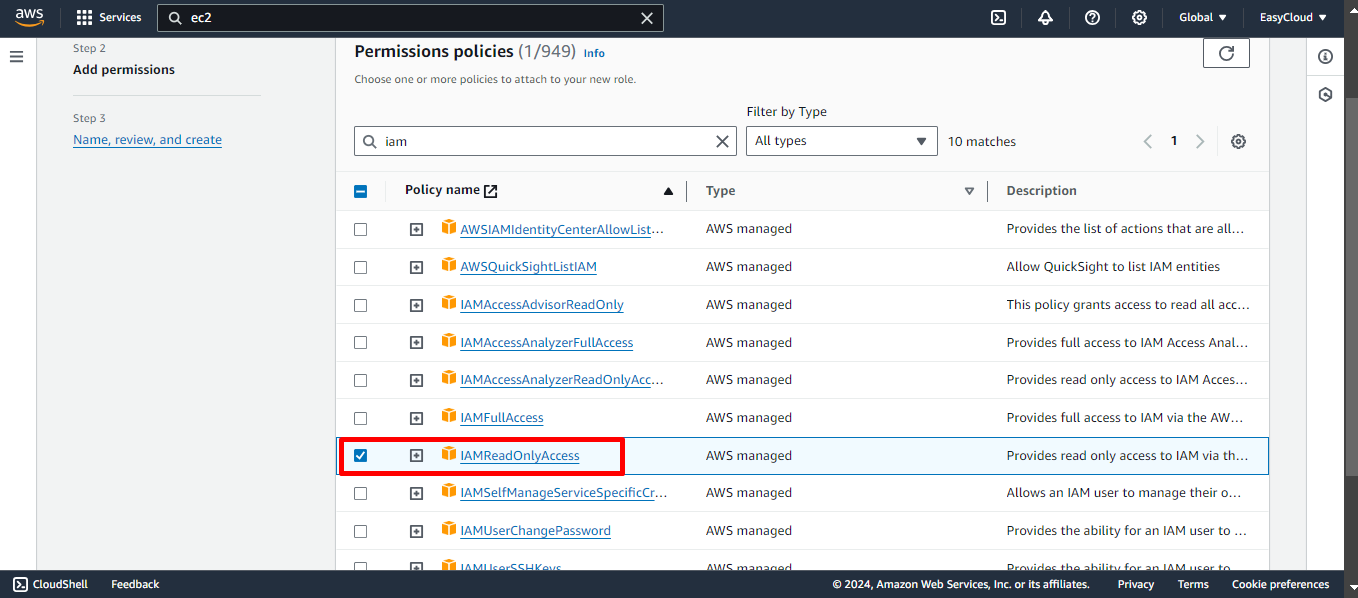Open the IAMAccessAnalyzerFullAccess policy link
This screenshot has height=598, width=1358.
(547, 343)
